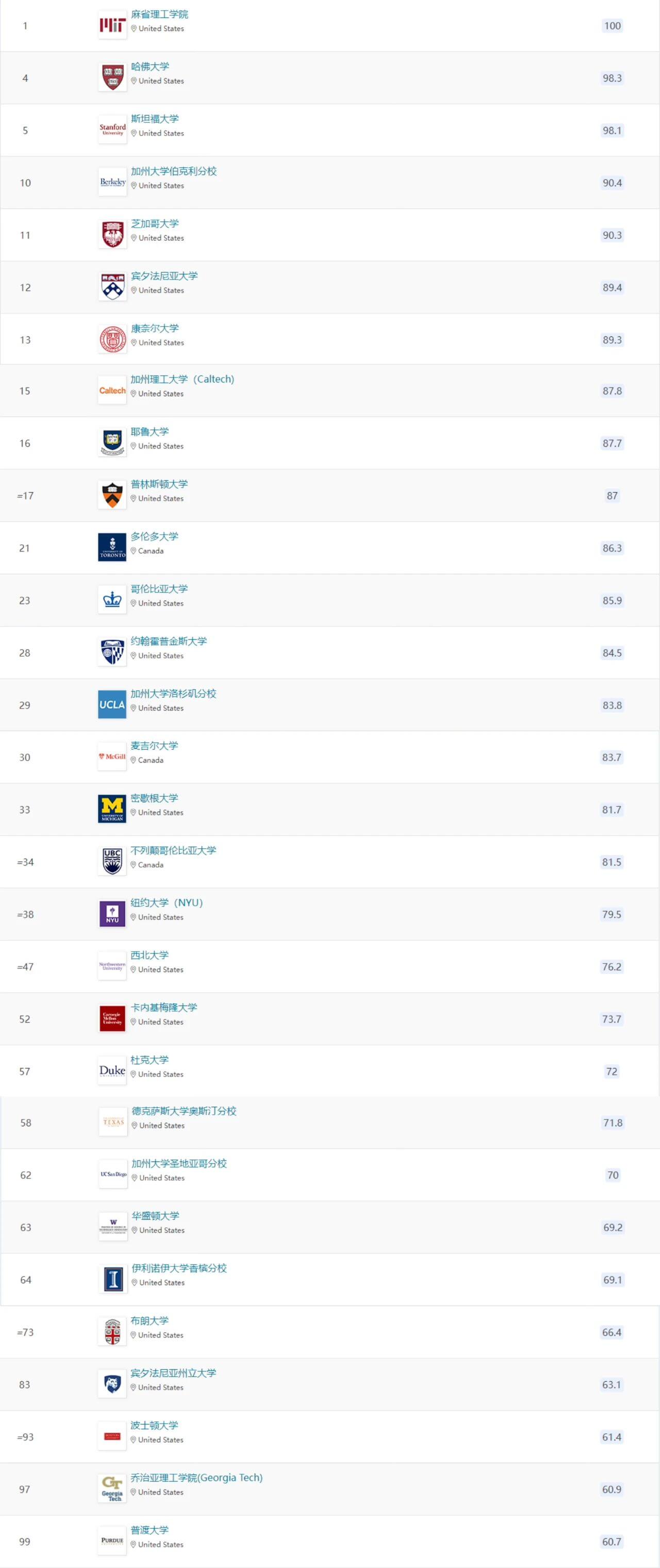Click the University of Michigan logo
The width and height of the screenshot is (660, 1568).
(112, 810)
